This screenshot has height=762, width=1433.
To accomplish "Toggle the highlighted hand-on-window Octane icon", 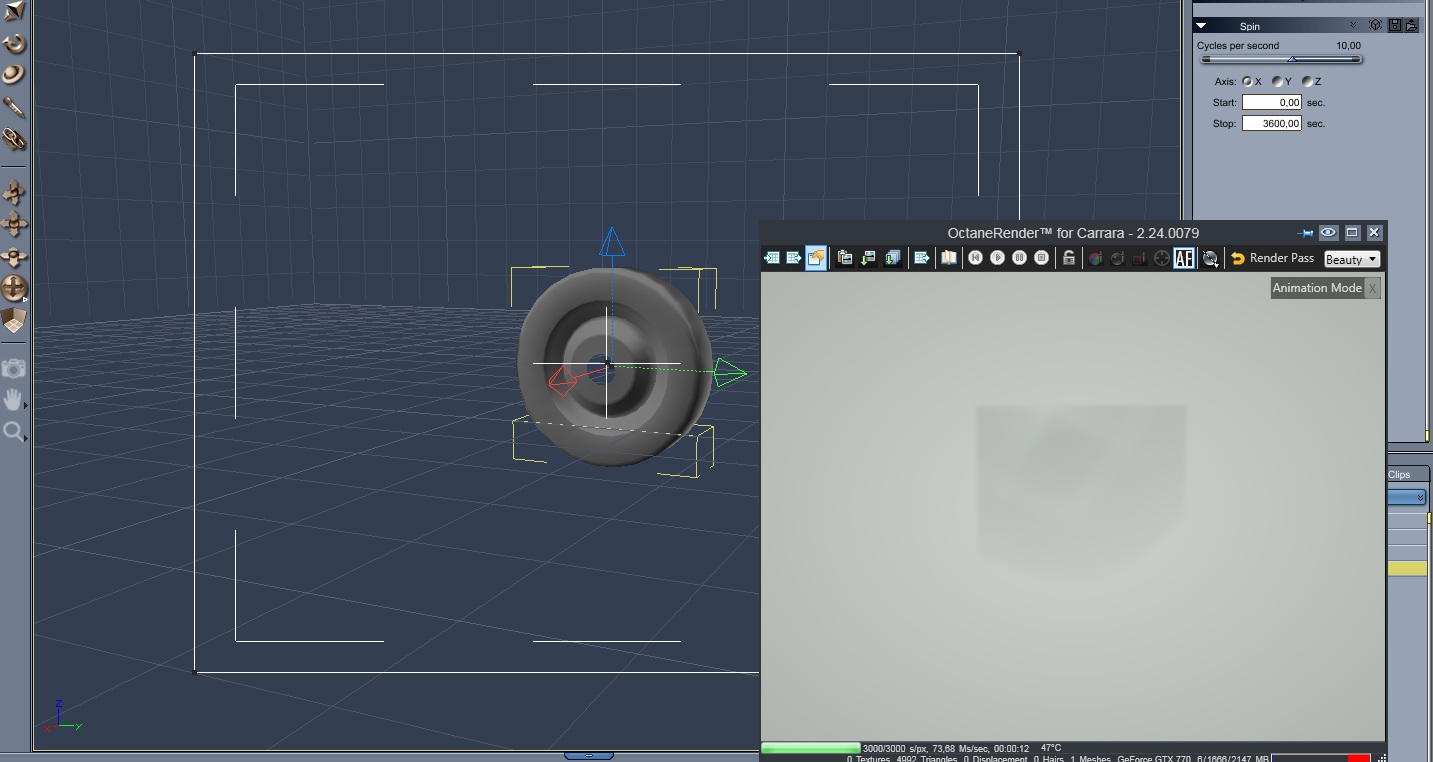I will tap(816, 259).
